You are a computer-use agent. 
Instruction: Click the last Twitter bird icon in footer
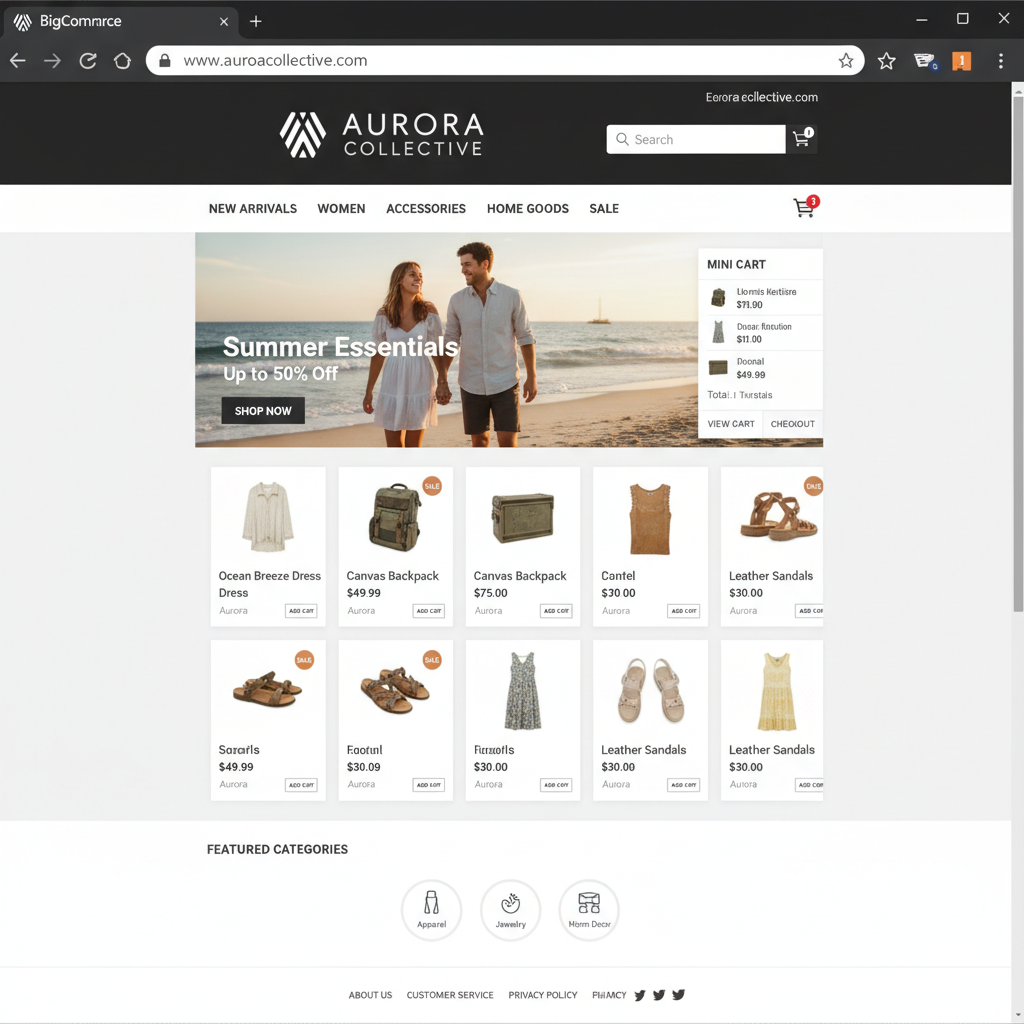coord(679,995)
